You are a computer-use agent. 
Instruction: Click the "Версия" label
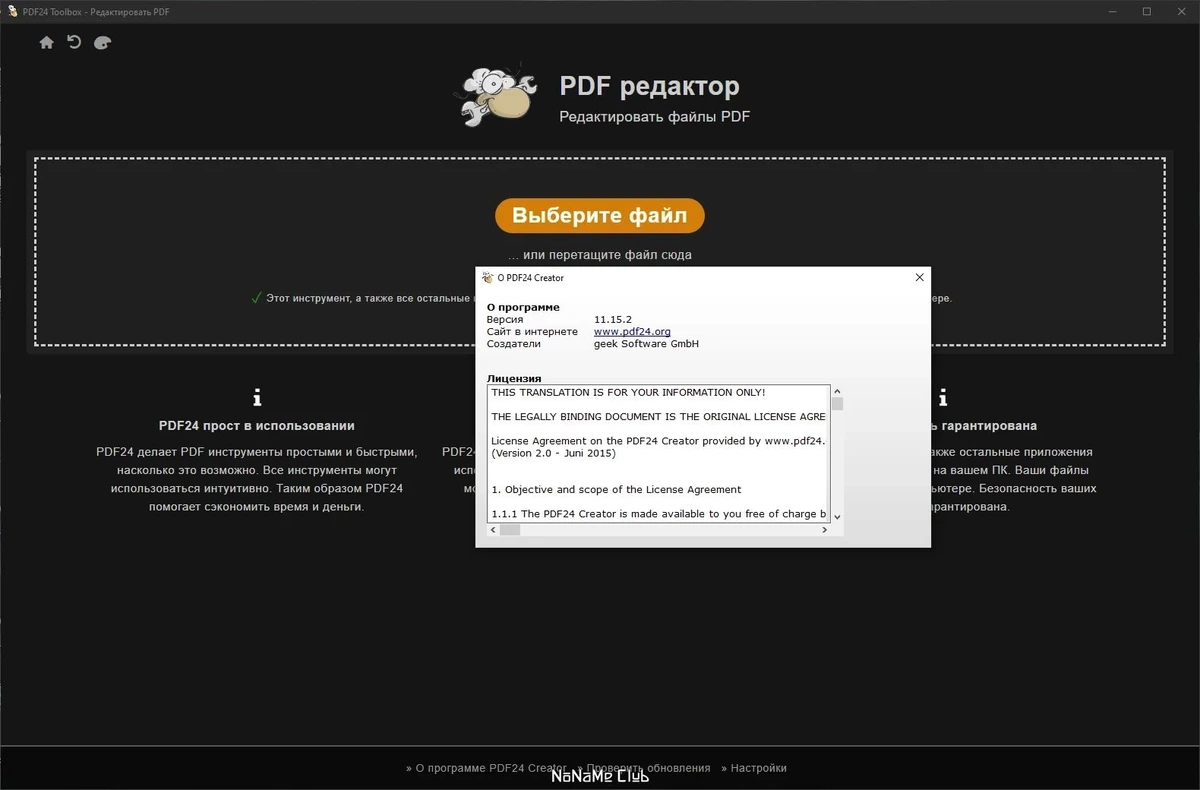click(505, 319)
